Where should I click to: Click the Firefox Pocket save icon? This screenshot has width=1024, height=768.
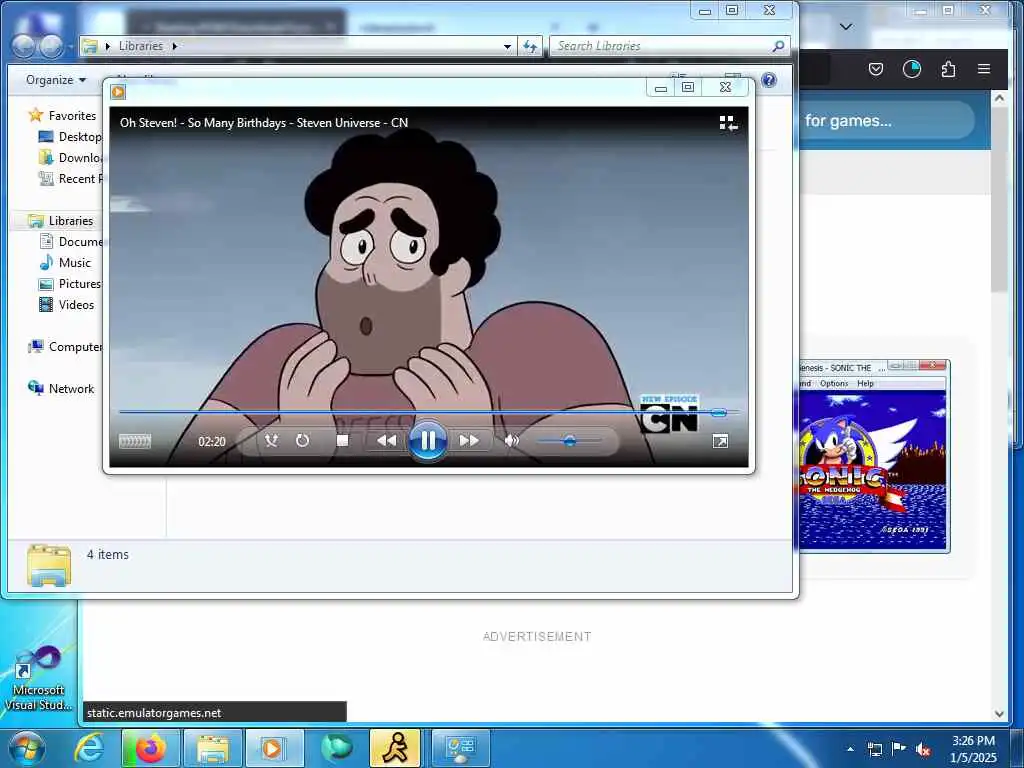click(876, 69)
